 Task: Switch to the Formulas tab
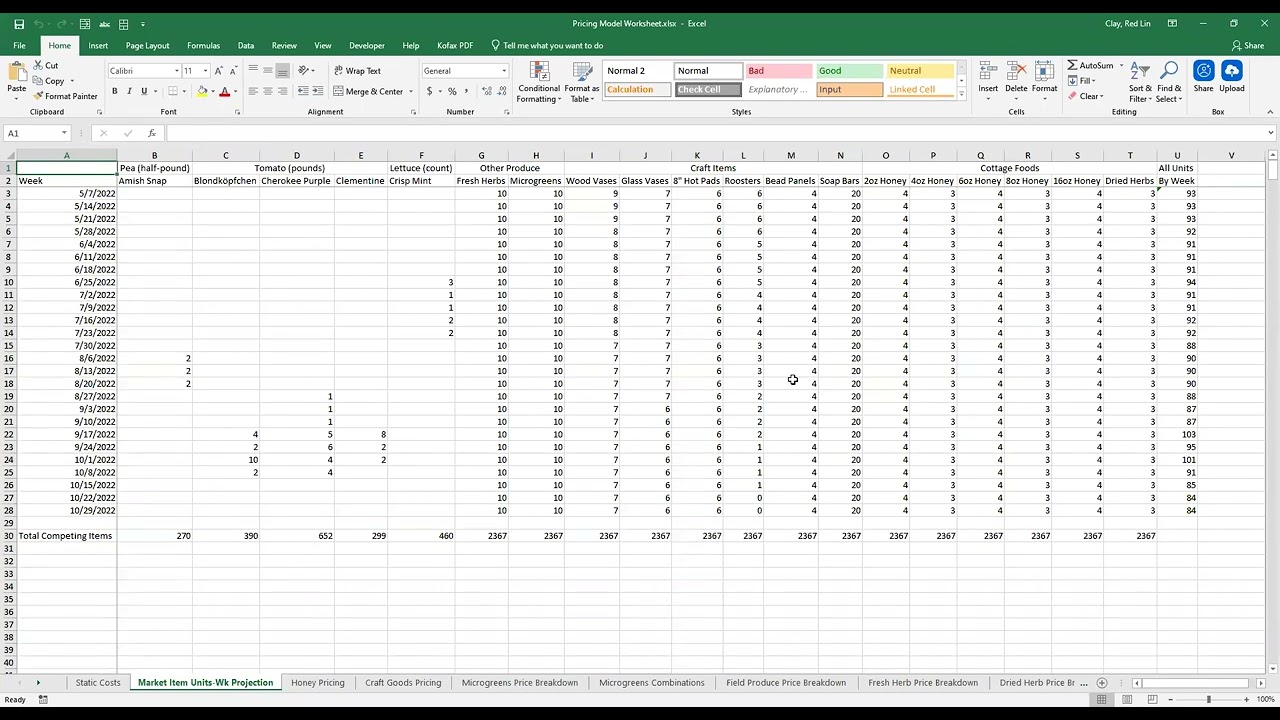click(203, 45)
